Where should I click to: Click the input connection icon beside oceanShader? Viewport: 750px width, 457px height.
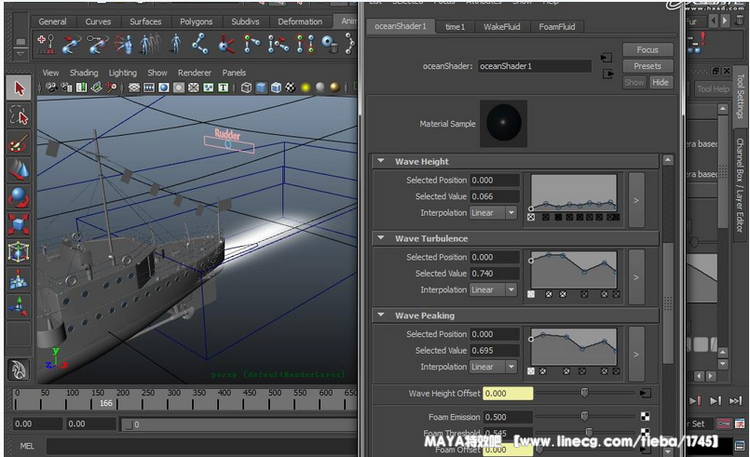[x=607, y=58]
